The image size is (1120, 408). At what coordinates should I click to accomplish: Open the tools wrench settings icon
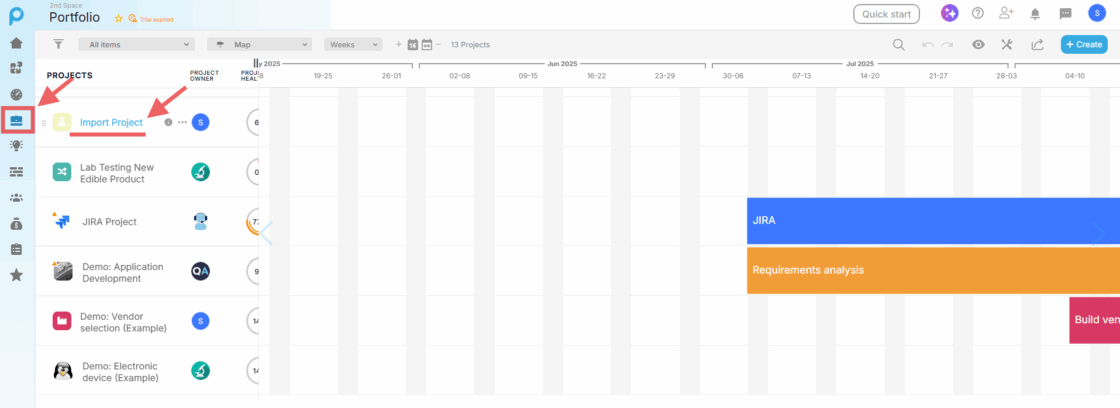pos(1007,44)
